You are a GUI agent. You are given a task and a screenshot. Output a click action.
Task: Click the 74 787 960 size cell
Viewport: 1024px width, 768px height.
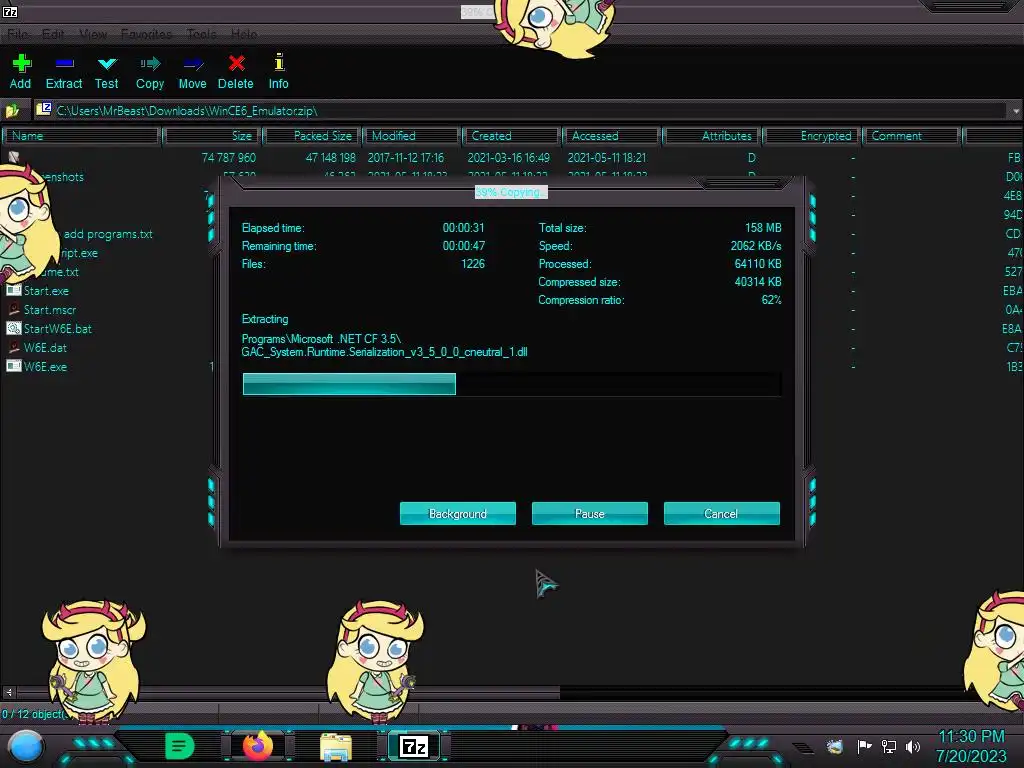(229, 157)
